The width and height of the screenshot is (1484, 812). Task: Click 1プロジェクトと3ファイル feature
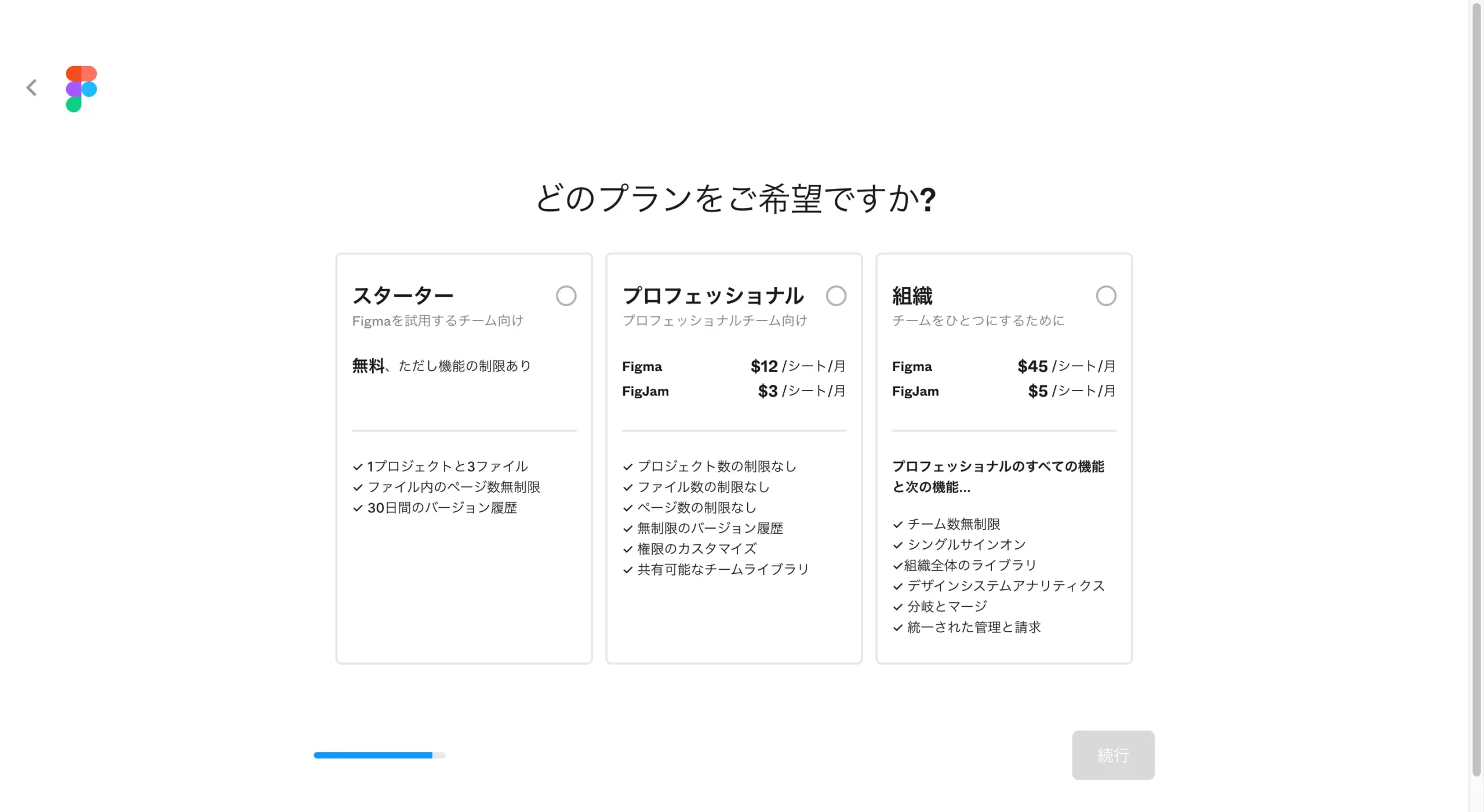tap(448, 467)
